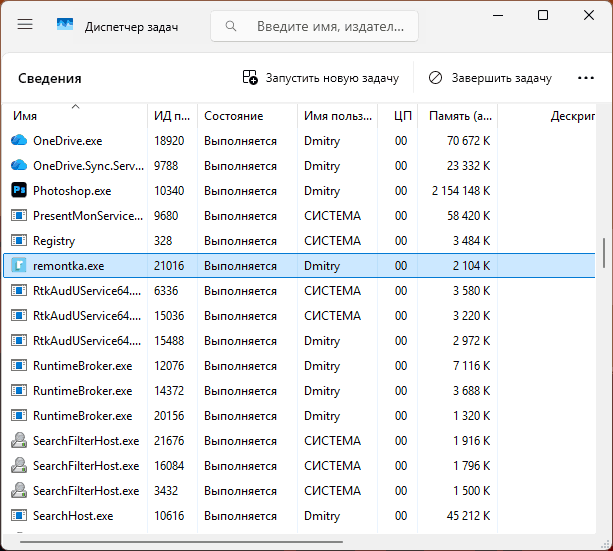Screen dimensions: 613x551
Task: Click the OneDrive.Sync.Service cloud icon
Action: pos(19,165)
